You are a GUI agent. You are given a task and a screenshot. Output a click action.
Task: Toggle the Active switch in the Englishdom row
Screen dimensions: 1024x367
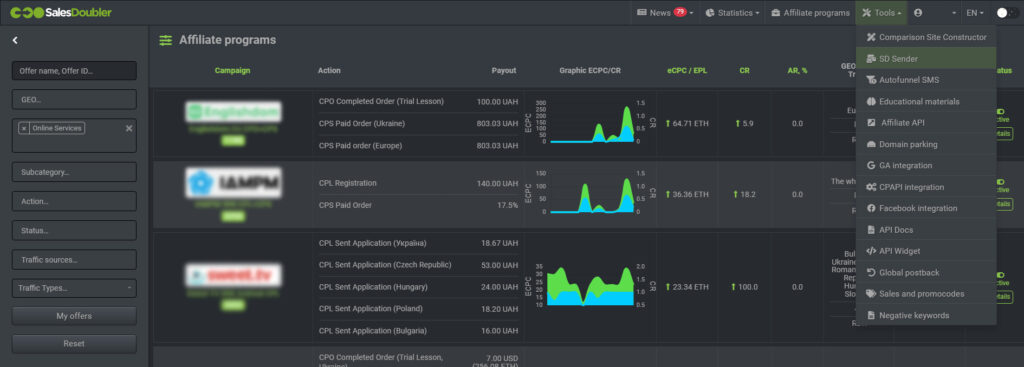pyautogui.click(x=1000, y=112)
